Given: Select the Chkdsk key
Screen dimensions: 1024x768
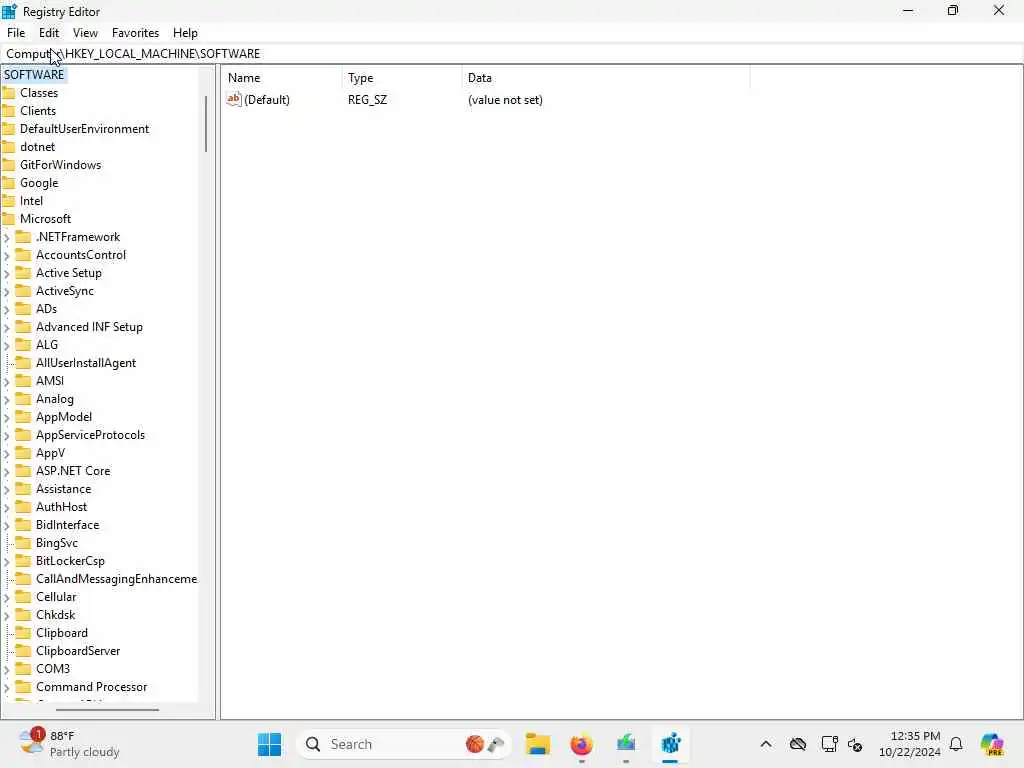Looking at the screenshot, I should pyautogui.click(x=56, y=615).
